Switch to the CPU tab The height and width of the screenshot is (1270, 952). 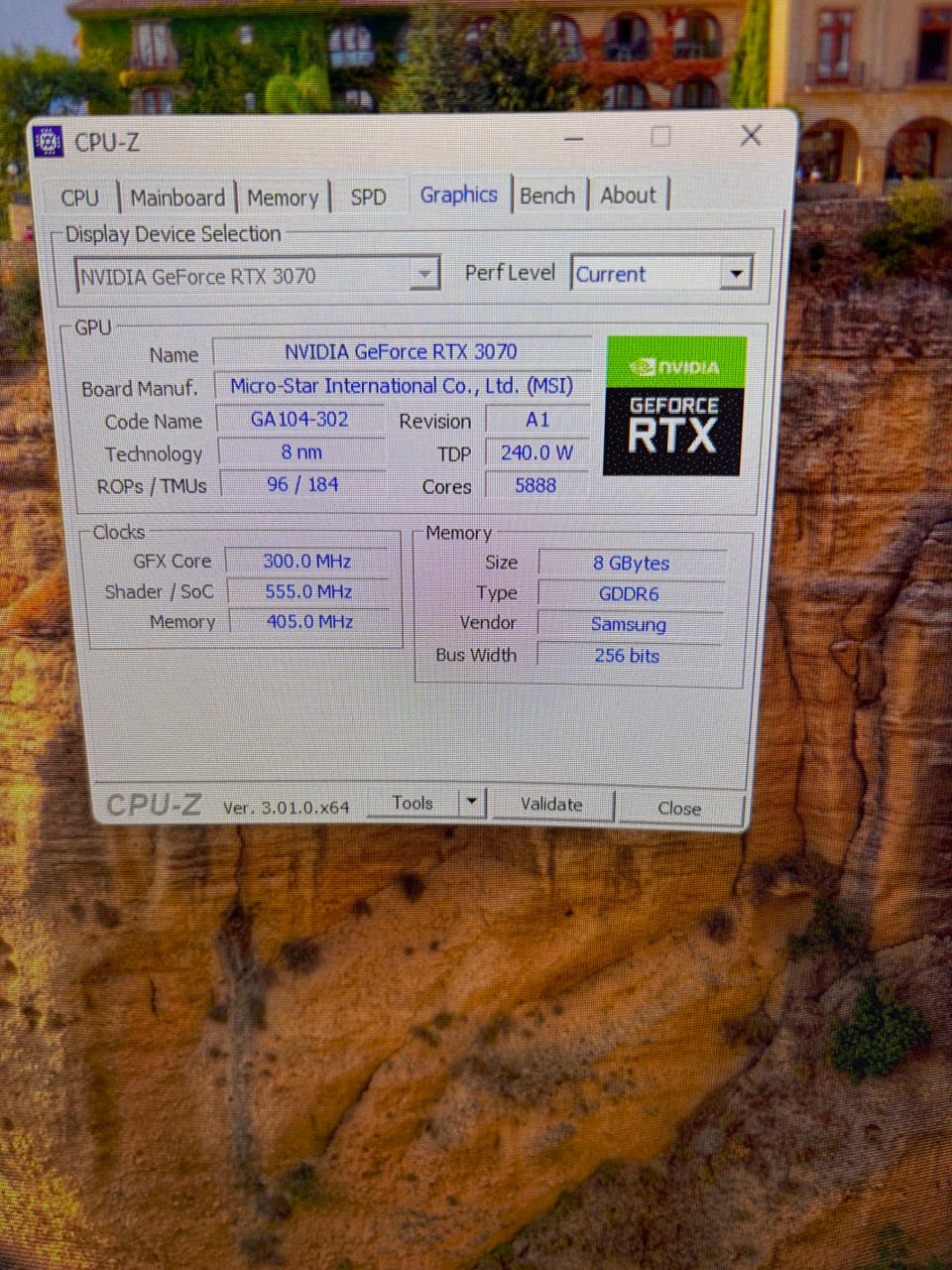point(80,197)
